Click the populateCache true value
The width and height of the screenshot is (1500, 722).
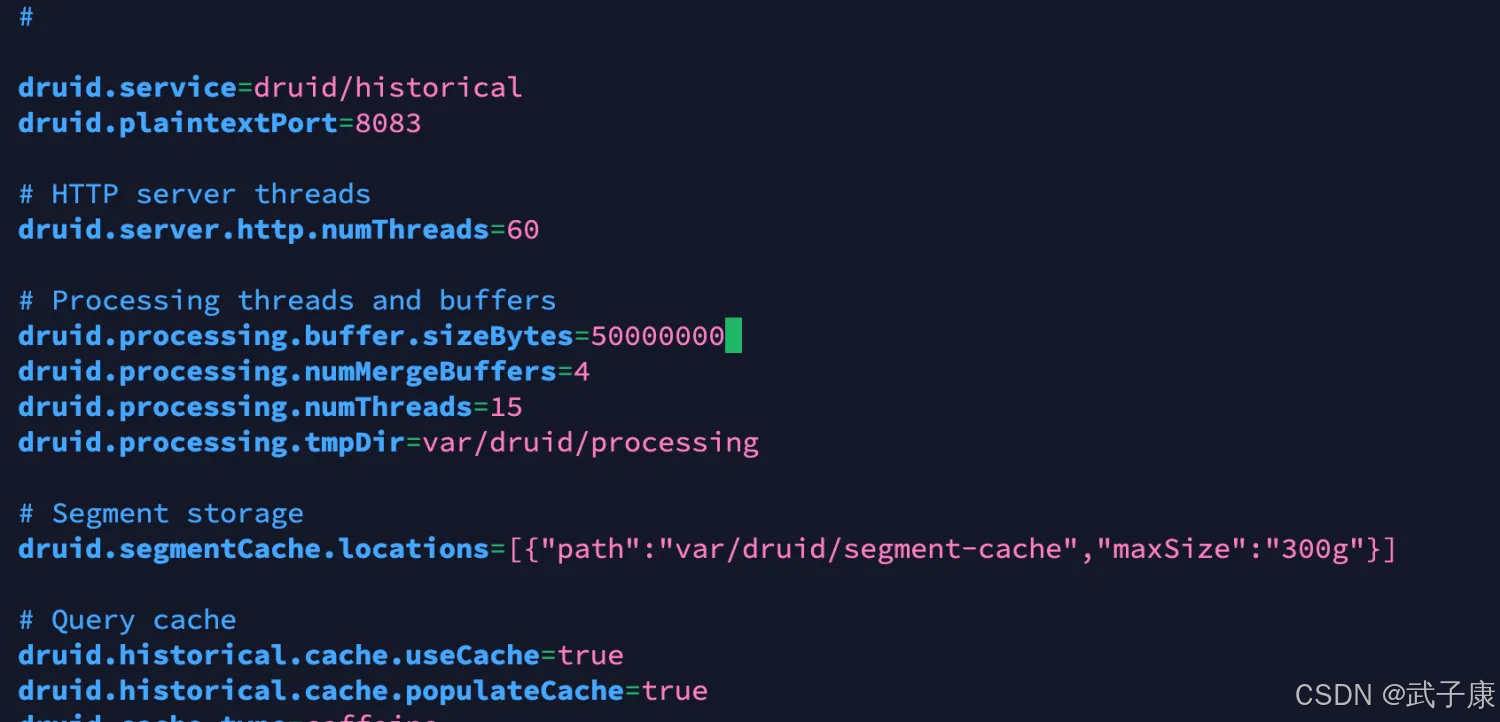pyautogui.click(x=674, y=691)
